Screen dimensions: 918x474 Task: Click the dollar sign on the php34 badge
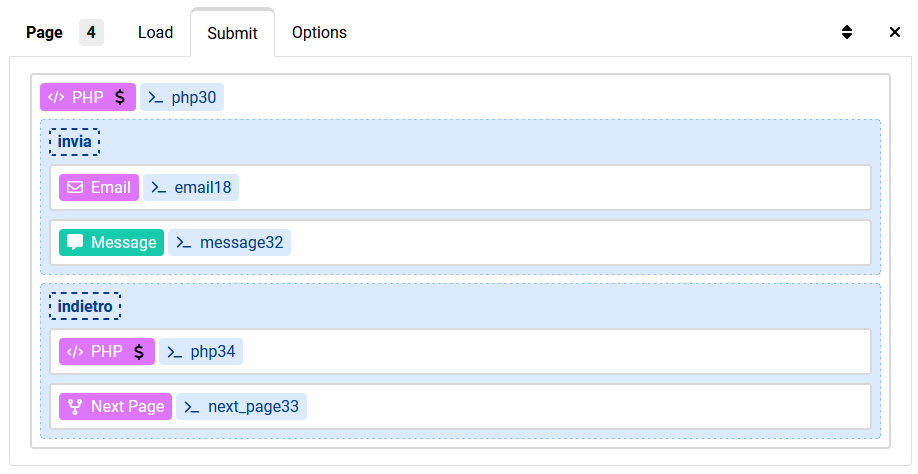(x=139, y=351)
